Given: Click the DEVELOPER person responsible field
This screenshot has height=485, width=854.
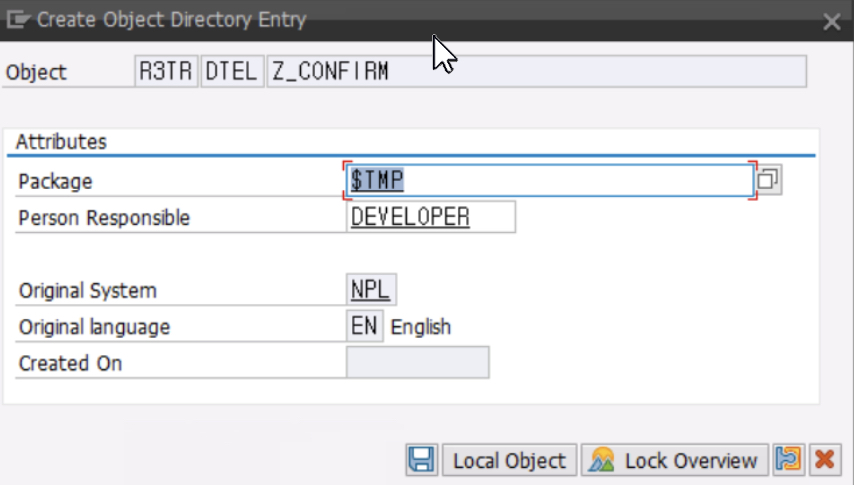Looking at the screenshot, I should pyautogui.click(x=431, y=217).
